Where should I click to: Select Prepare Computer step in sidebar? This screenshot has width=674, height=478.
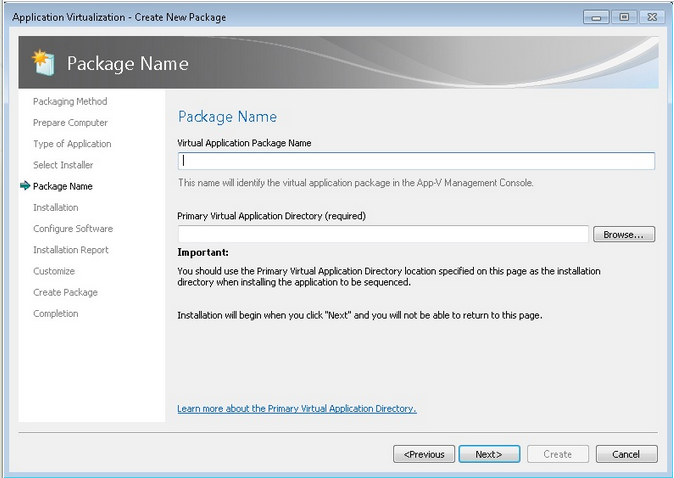pos(70,123)
